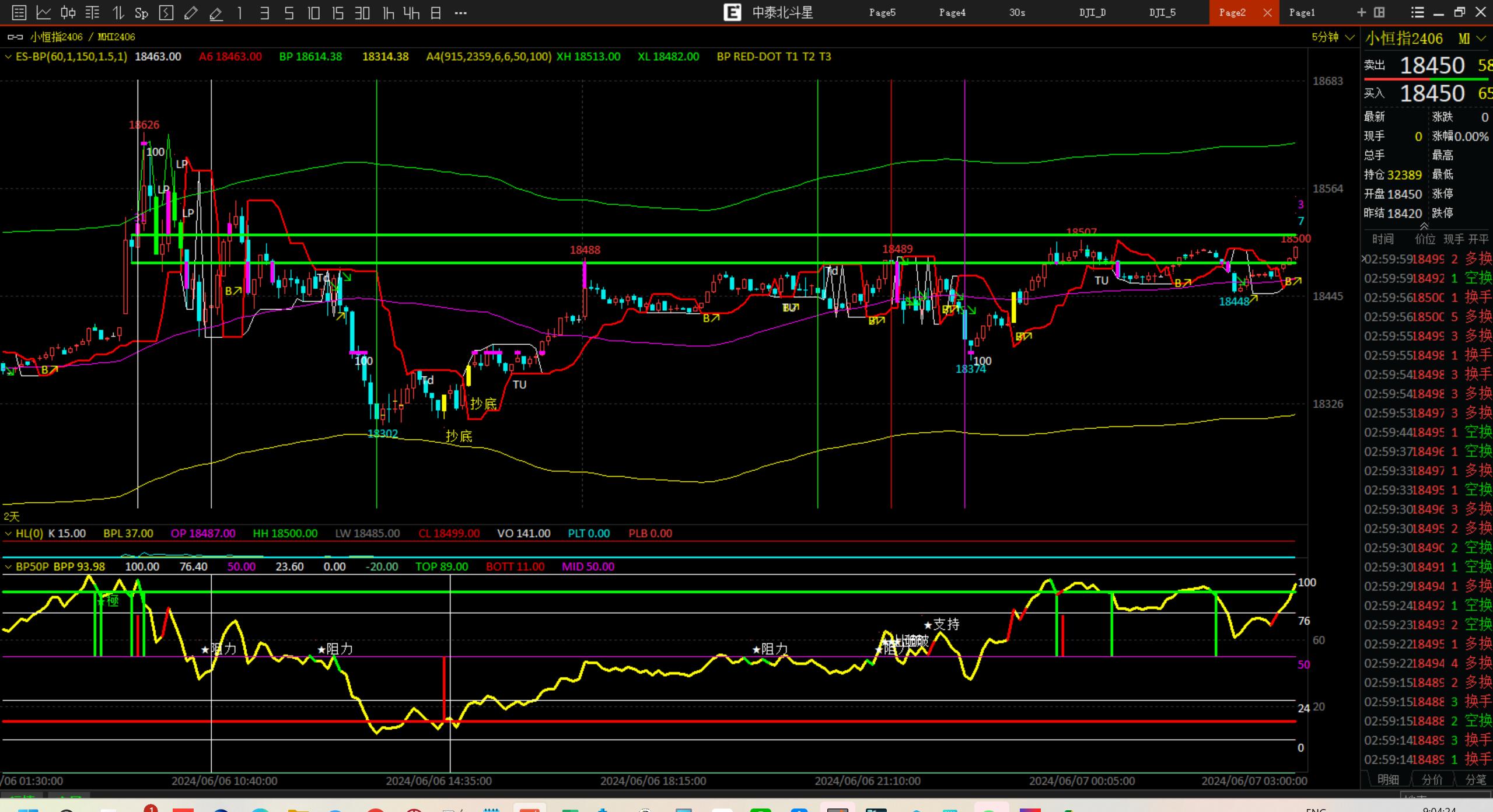Collapse the ES-BP indicator chevron
Viewport: 1493px width, 812px height.
click(x=8, y=57)
